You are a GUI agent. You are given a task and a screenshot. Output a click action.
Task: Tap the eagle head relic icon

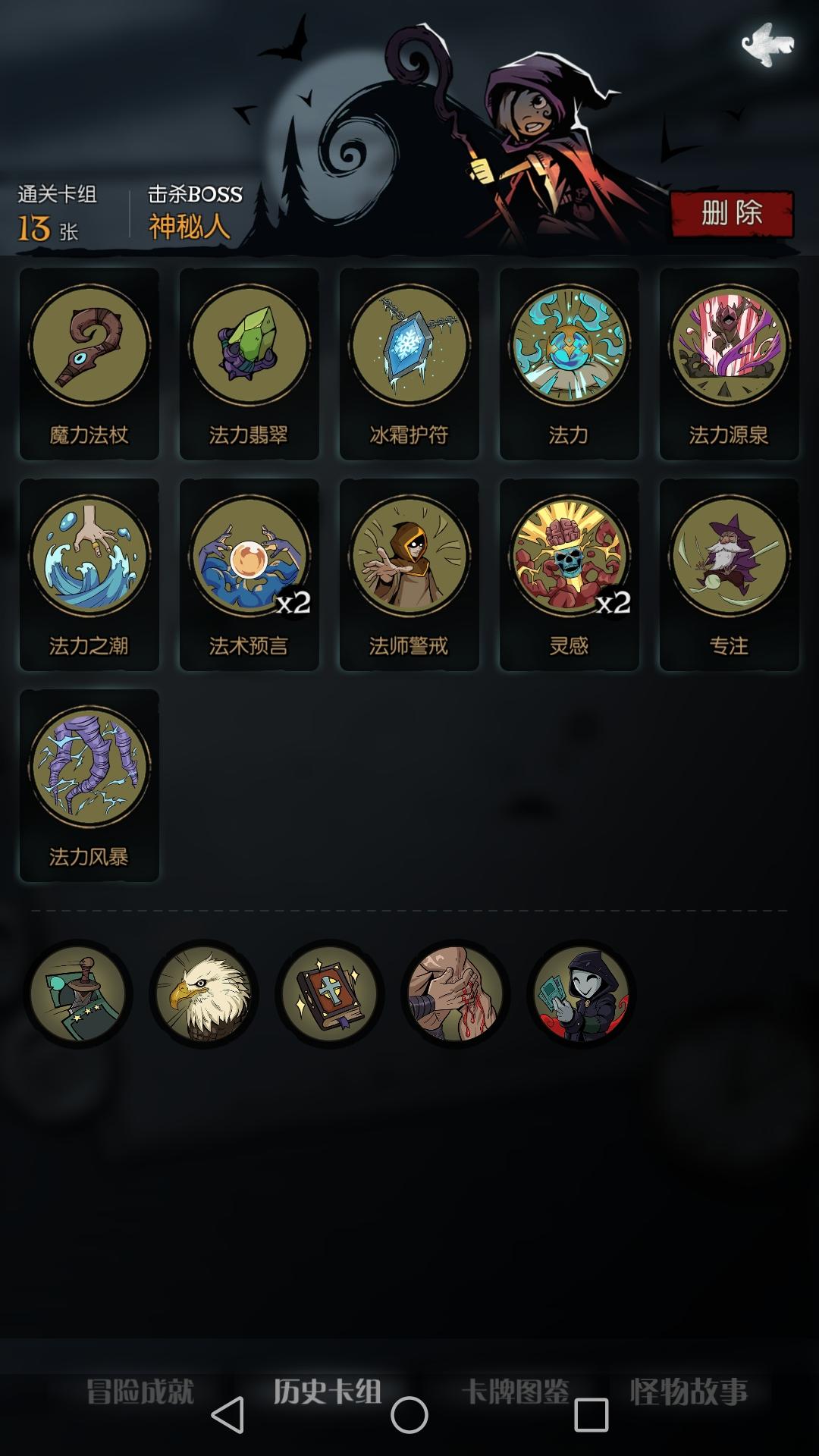click(203, 993)
